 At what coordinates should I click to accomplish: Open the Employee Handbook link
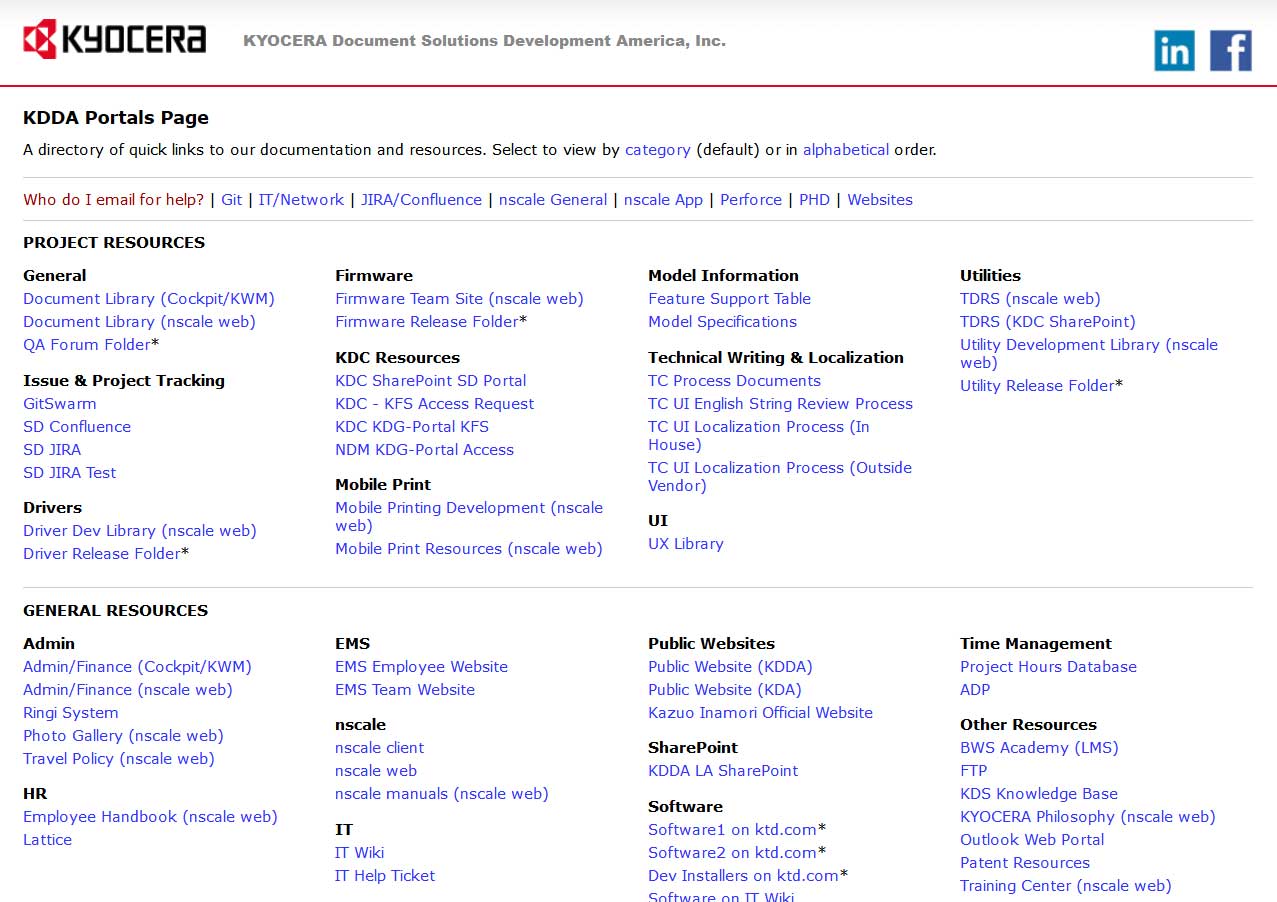pos(150,816)
